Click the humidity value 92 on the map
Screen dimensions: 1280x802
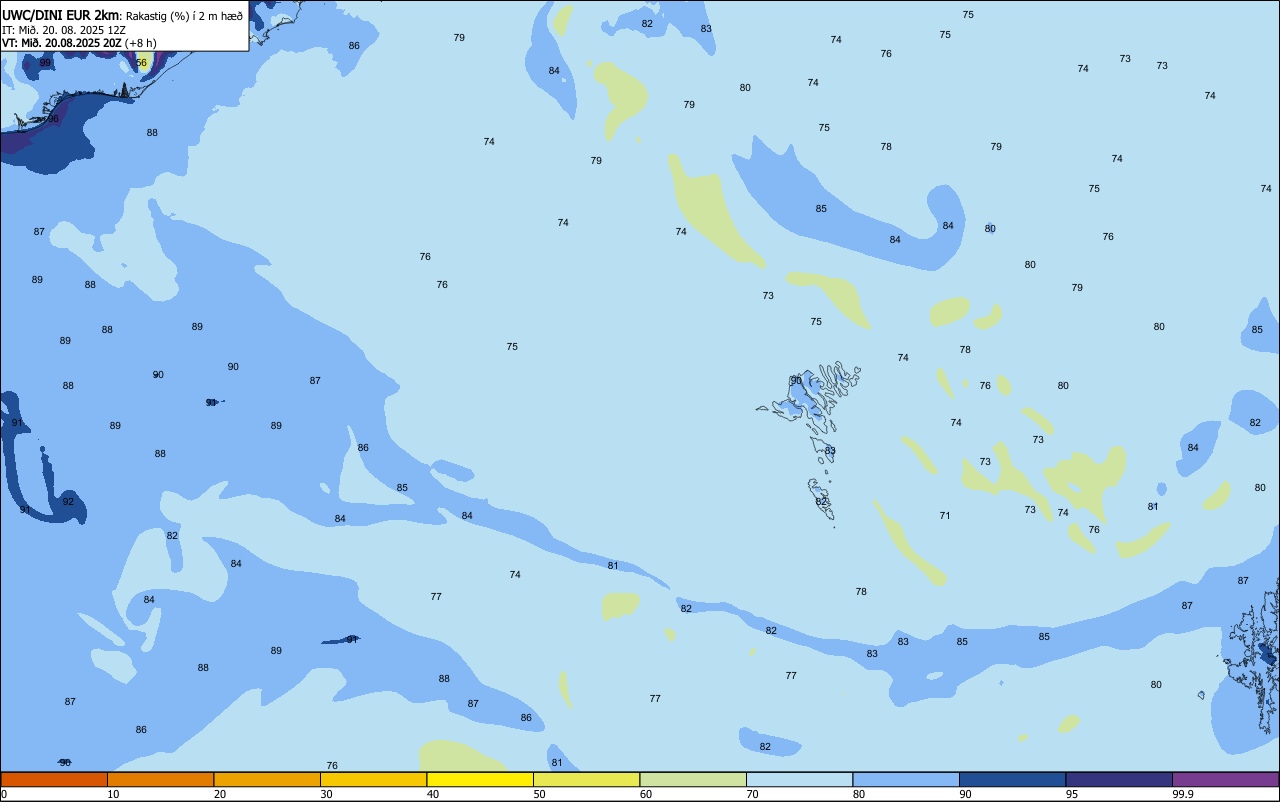(68, 501)
